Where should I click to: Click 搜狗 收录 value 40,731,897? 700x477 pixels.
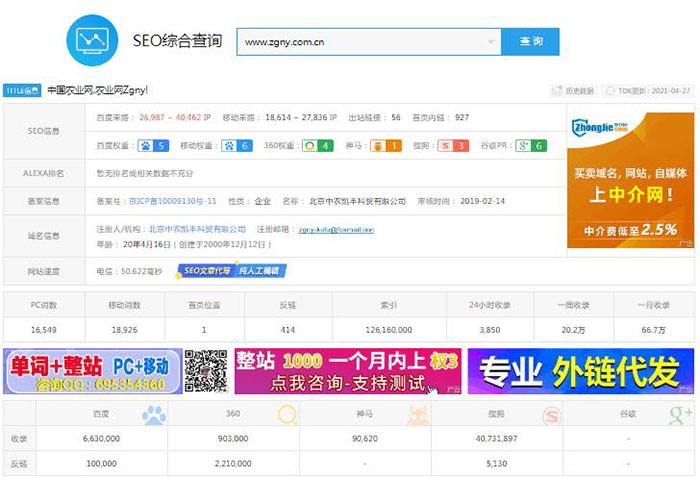point(496,439)
